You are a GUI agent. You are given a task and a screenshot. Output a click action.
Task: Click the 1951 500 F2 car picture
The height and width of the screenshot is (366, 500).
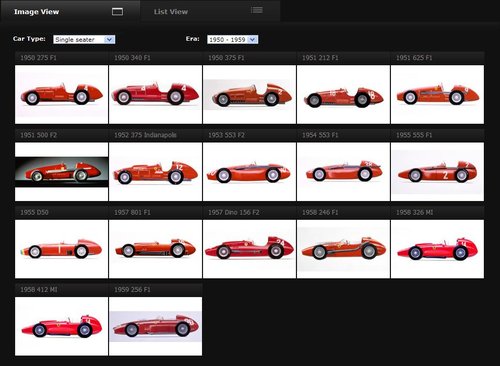click(62, 172)
